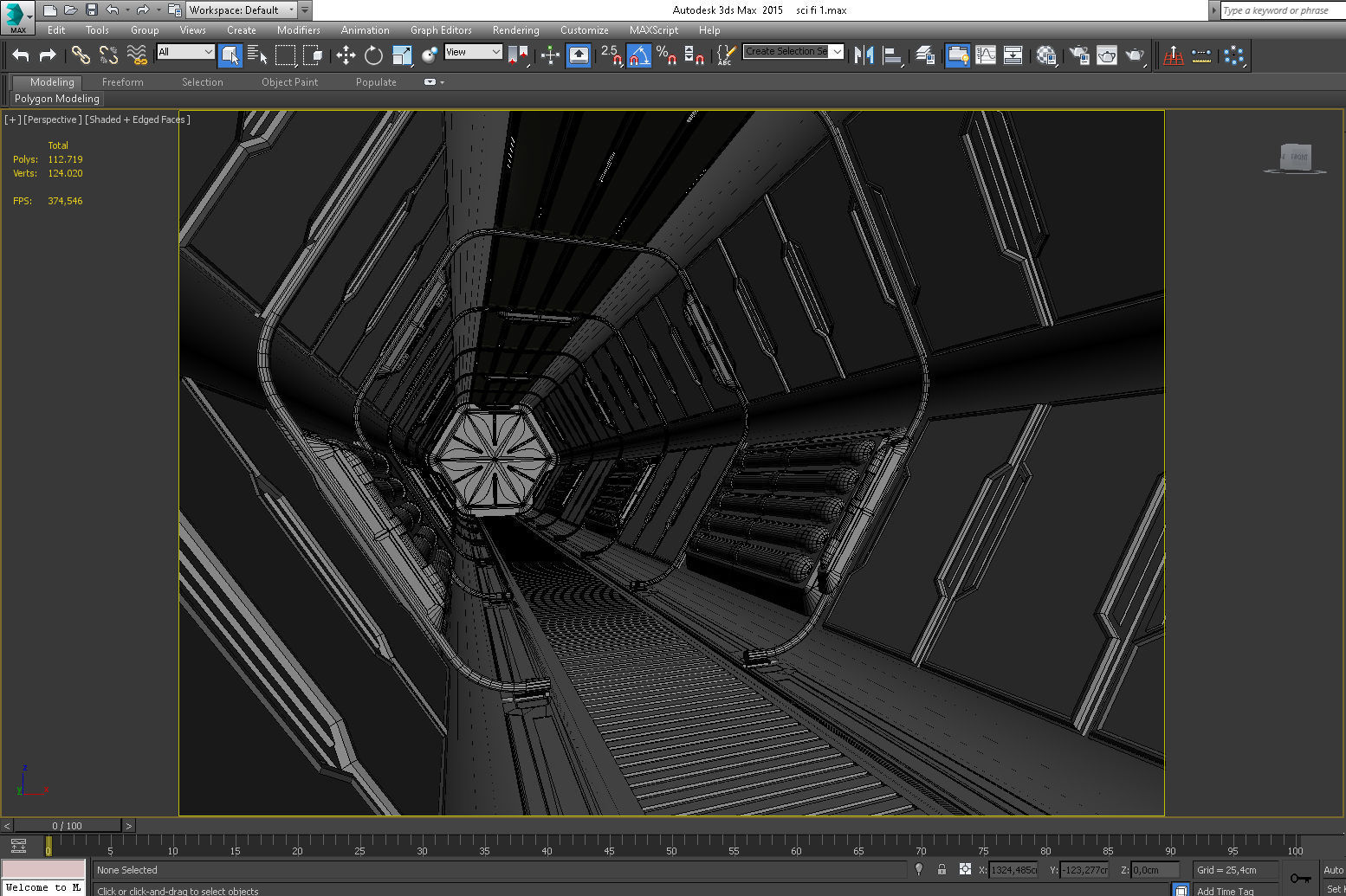Image resolution: width=1346 pixels, height=896 pixels.
Task: Click the [+] viewport general label
Action: tap(13, 119)
